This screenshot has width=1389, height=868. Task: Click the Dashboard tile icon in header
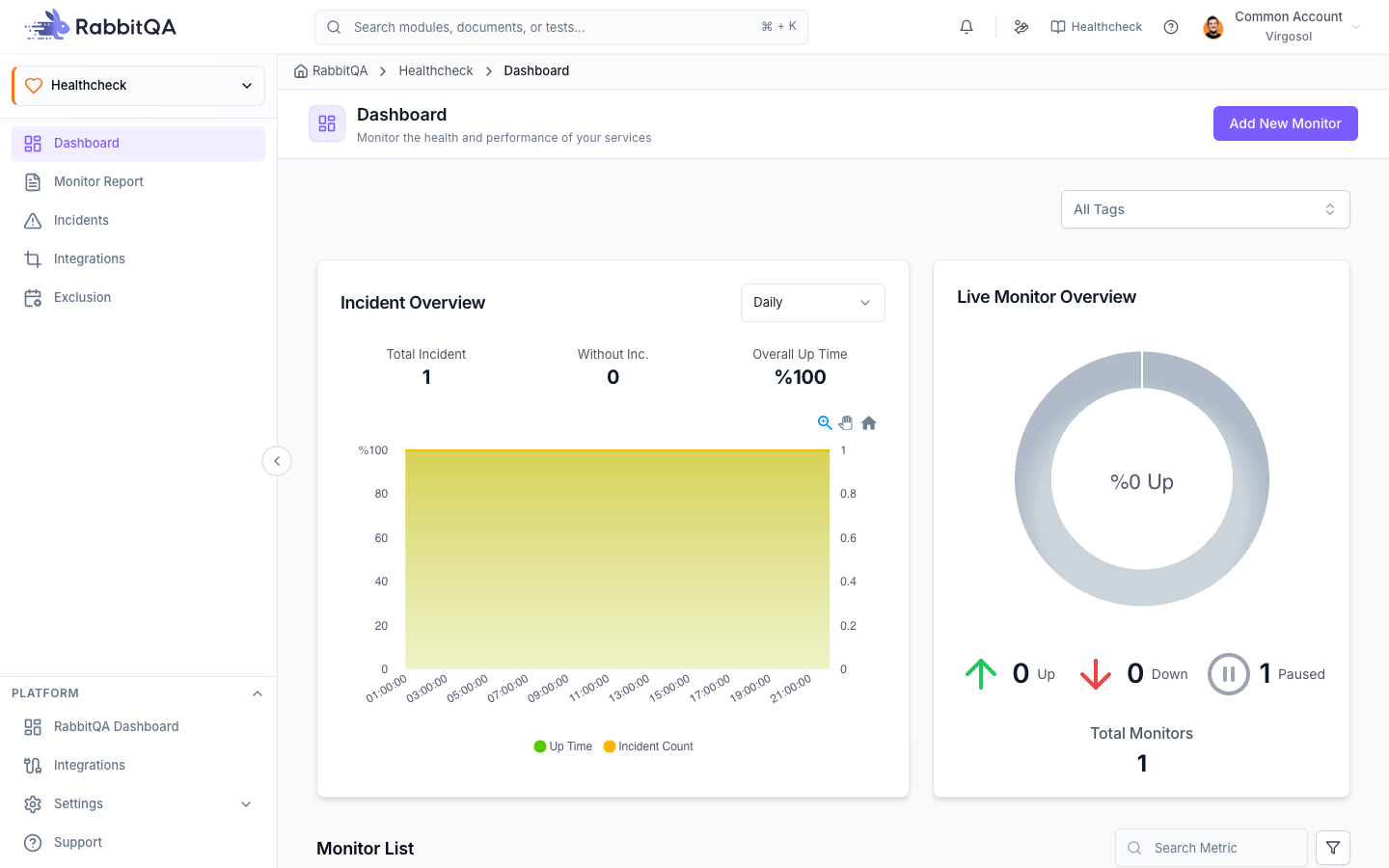327,123
